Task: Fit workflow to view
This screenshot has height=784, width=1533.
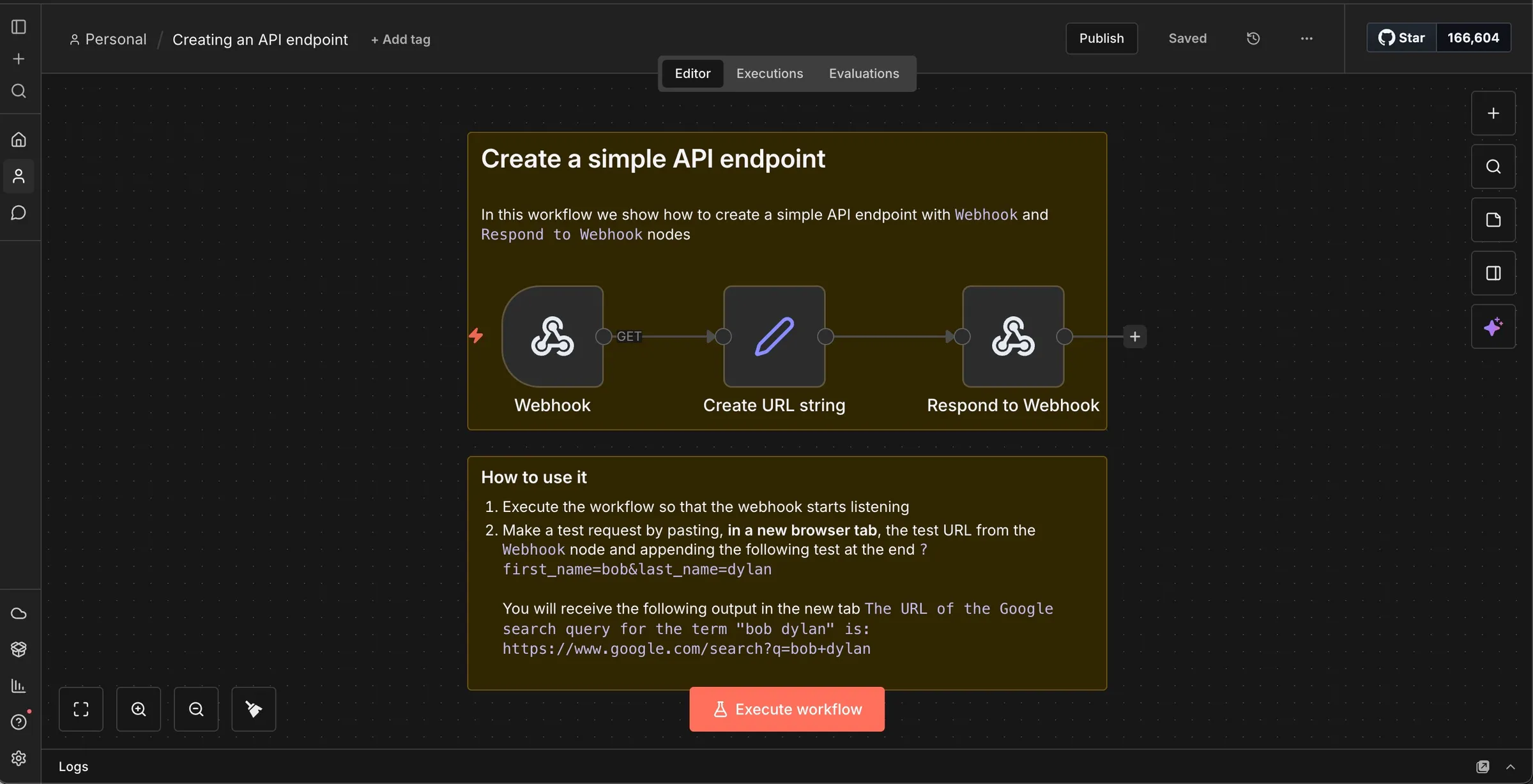Action: (x=81, y=709)
